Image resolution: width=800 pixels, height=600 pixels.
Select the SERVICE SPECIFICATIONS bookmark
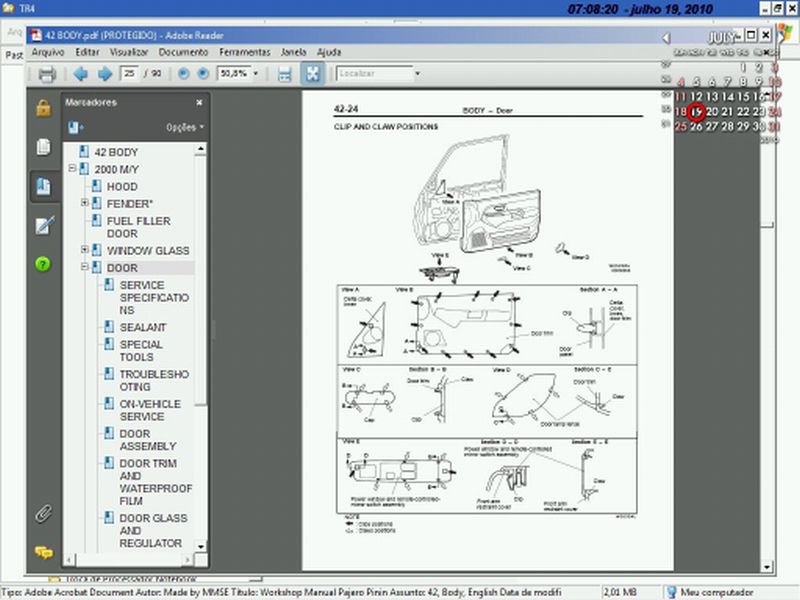(154, 297)
